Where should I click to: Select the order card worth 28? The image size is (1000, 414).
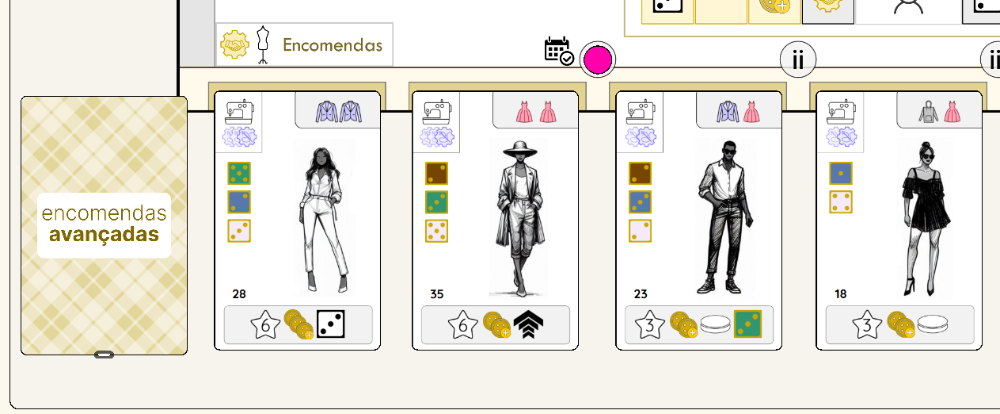pyautogui.click(x=297, y=221)
